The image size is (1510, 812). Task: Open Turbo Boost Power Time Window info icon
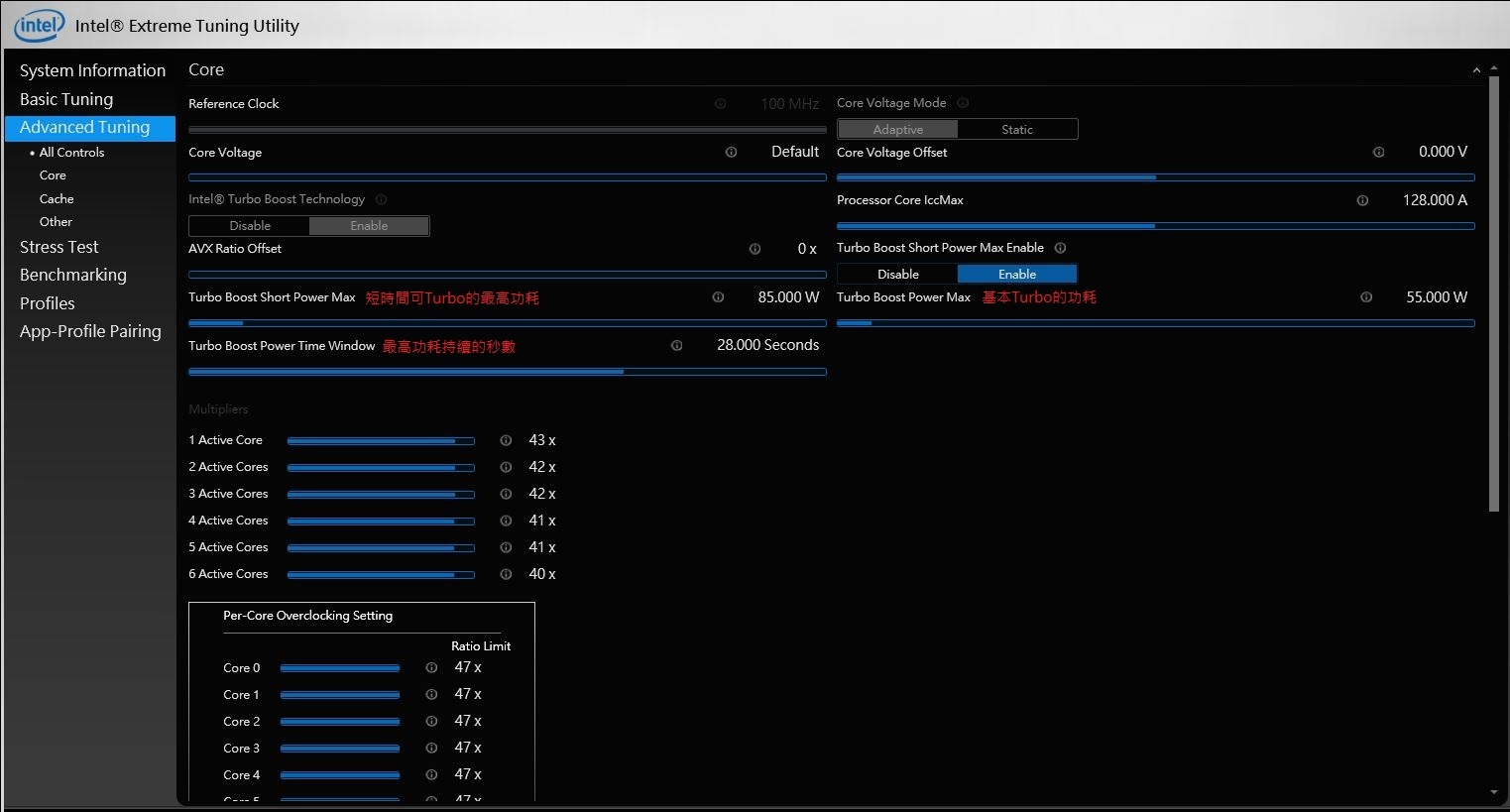[676, 346]
